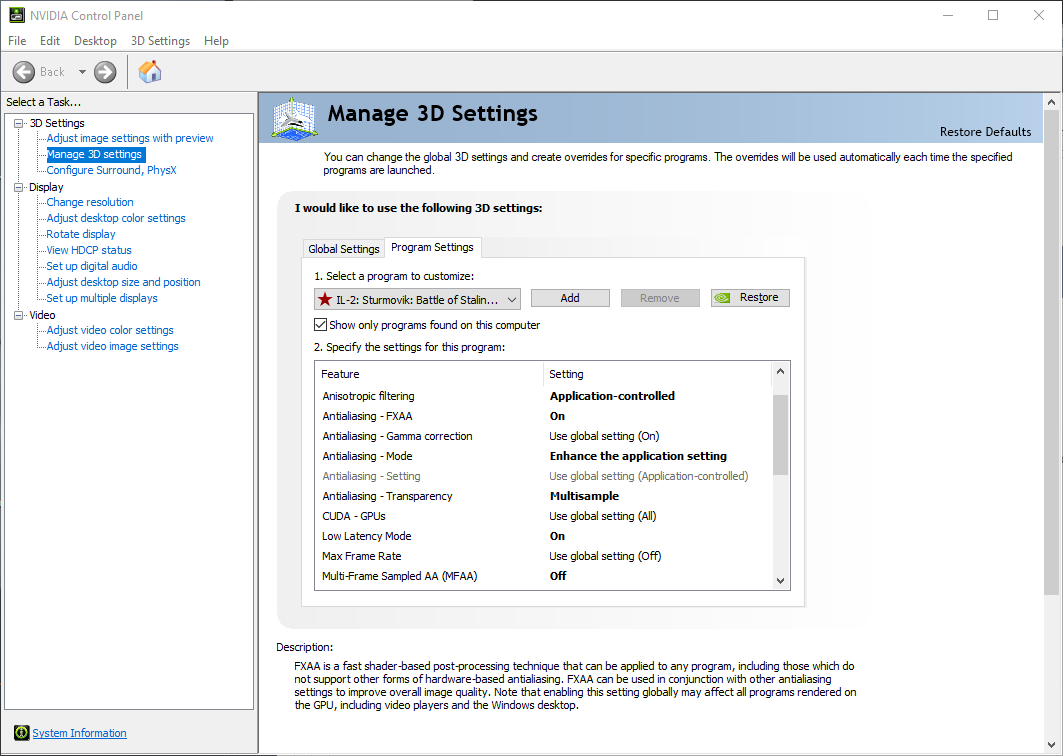The image size is (1063, 756).
Task: Click the red star program icon
Action: pyautogui.click(x=325, y=299)
